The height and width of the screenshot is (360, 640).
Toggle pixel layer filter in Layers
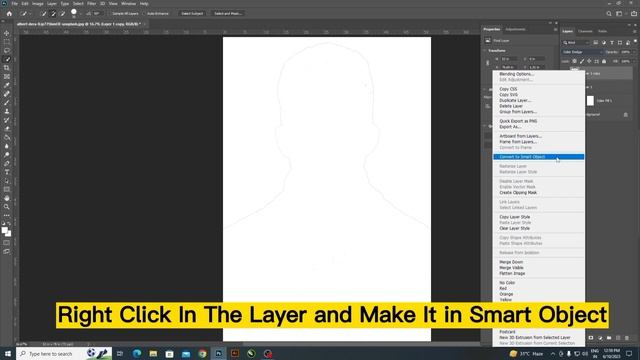[596, 42]
